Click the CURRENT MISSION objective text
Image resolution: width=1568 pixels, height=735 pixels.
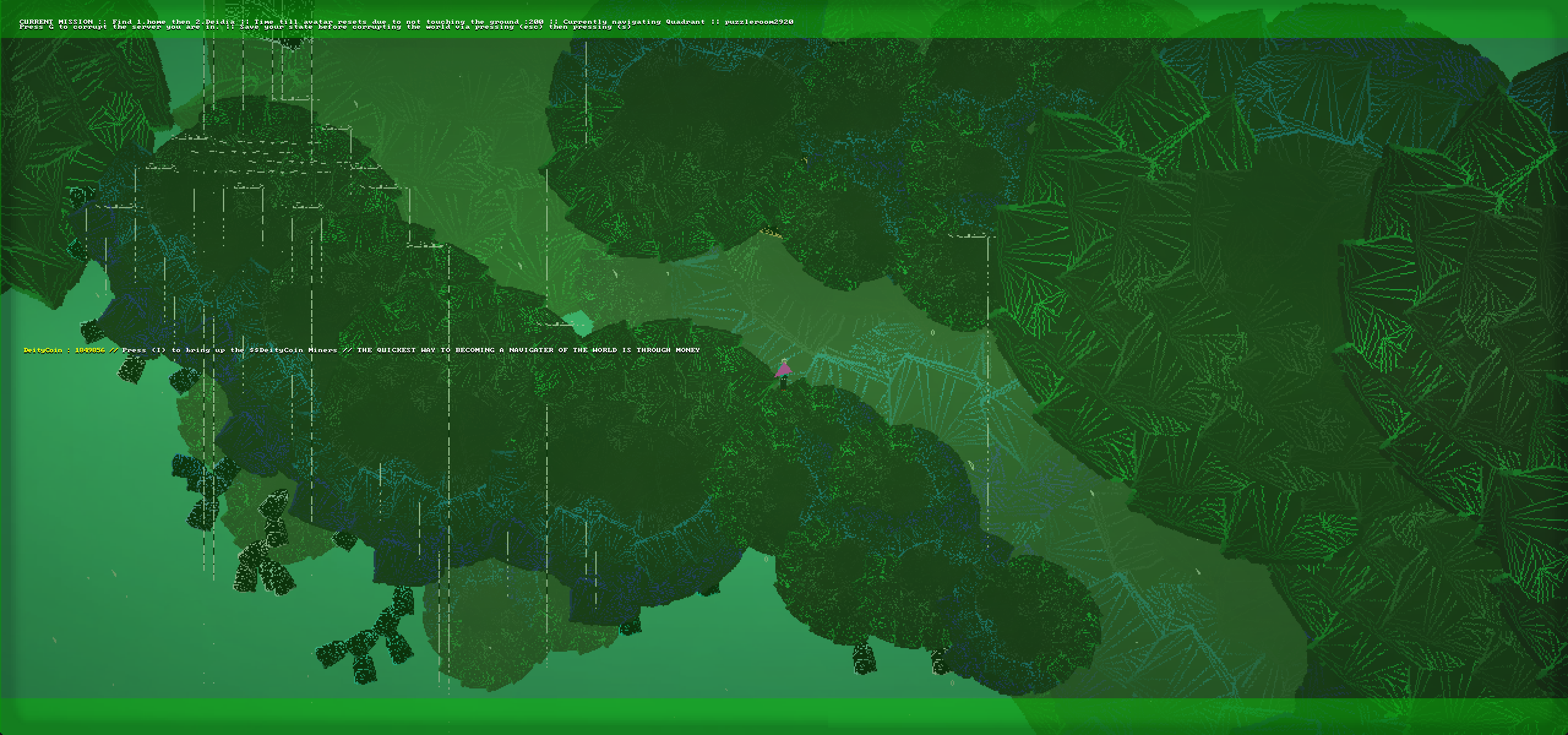pos(56,22)
